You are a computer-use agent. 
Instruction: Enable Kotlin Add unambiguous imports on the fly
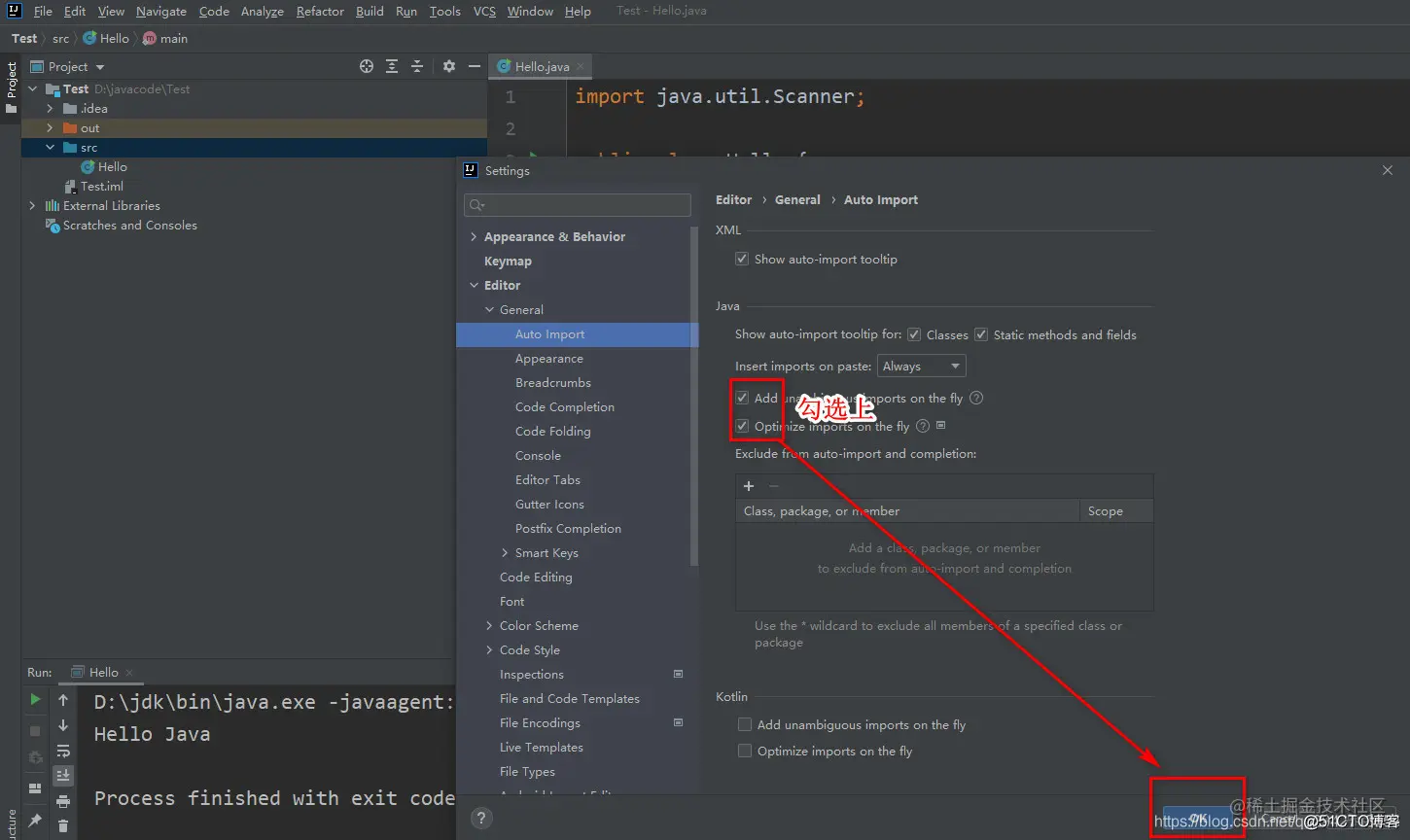click(745, 724)
